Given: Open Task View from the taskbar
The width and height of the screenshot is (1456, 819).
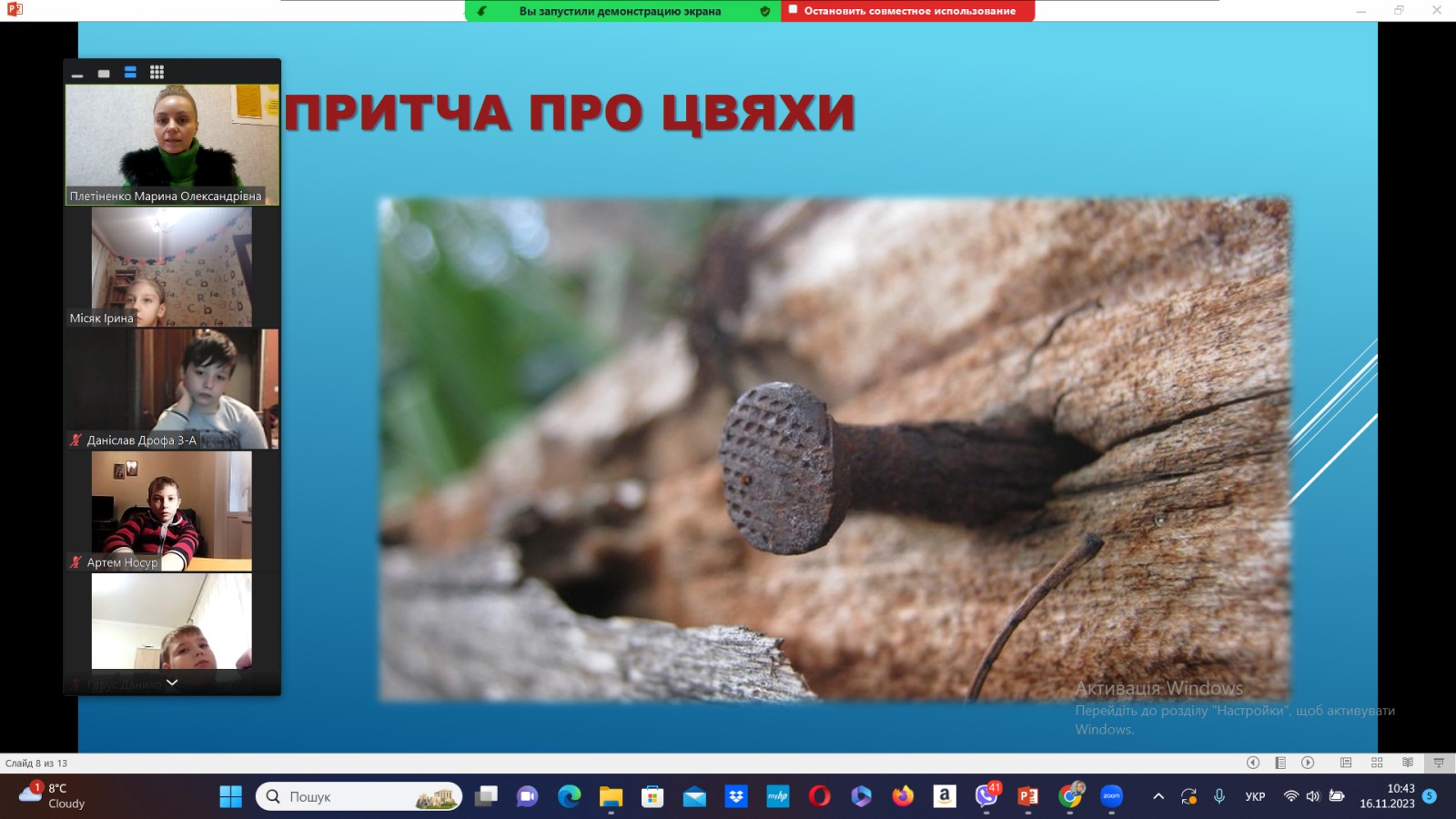Looking at the screenshot, I should [x=487, y=796].
